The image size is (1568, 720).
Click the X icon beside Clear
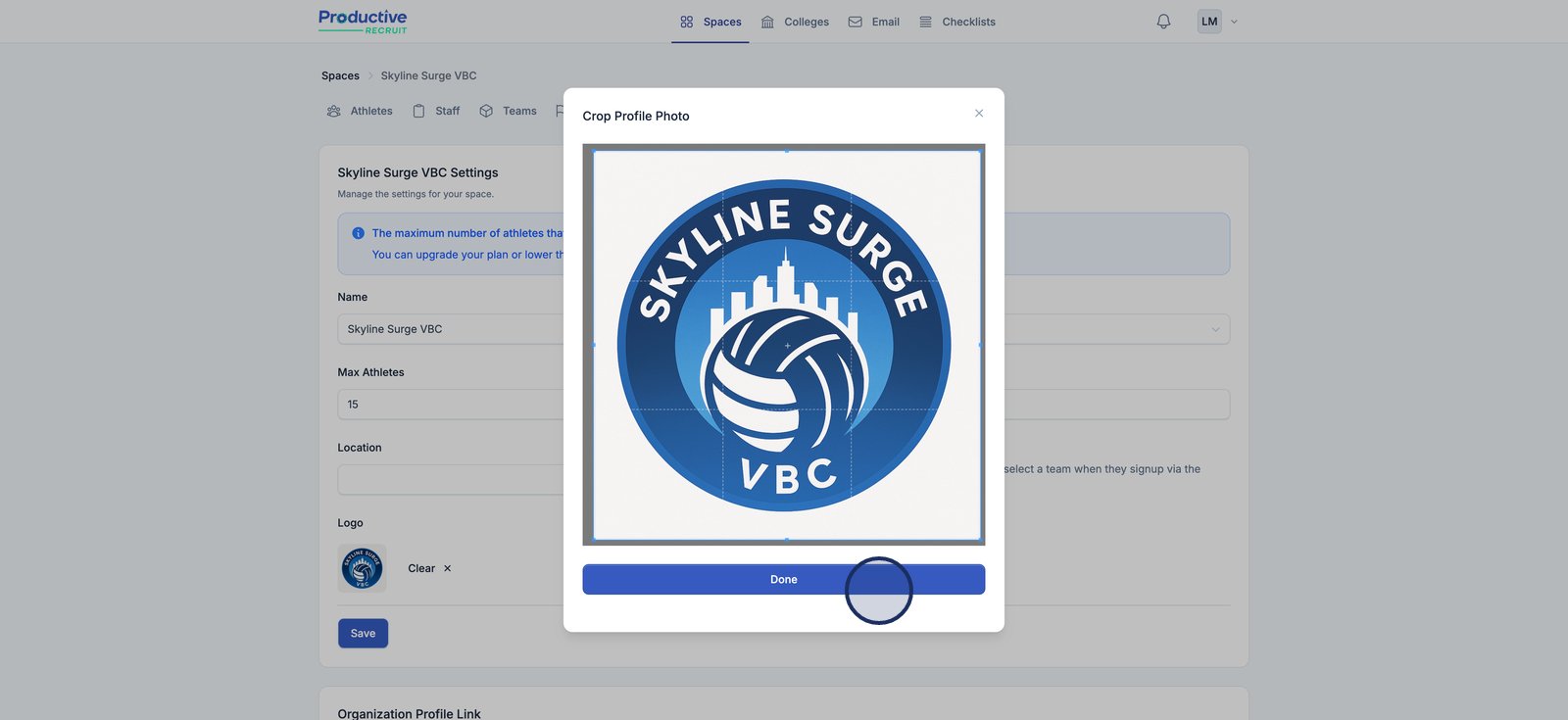[x=447, y=568]
